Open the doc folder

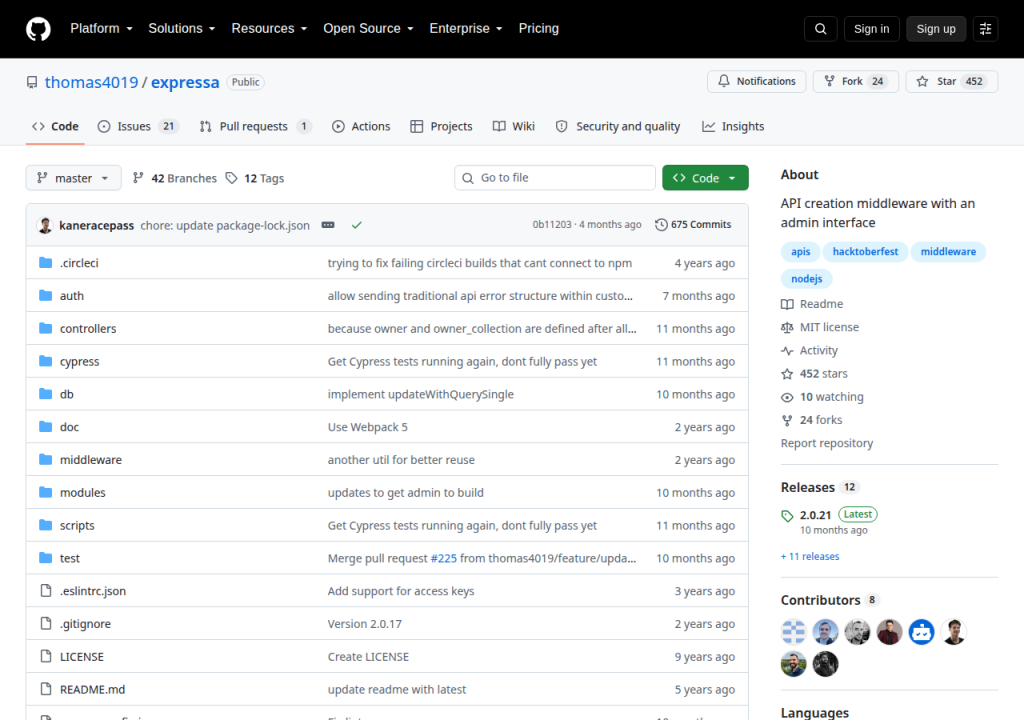coord(69,427)
